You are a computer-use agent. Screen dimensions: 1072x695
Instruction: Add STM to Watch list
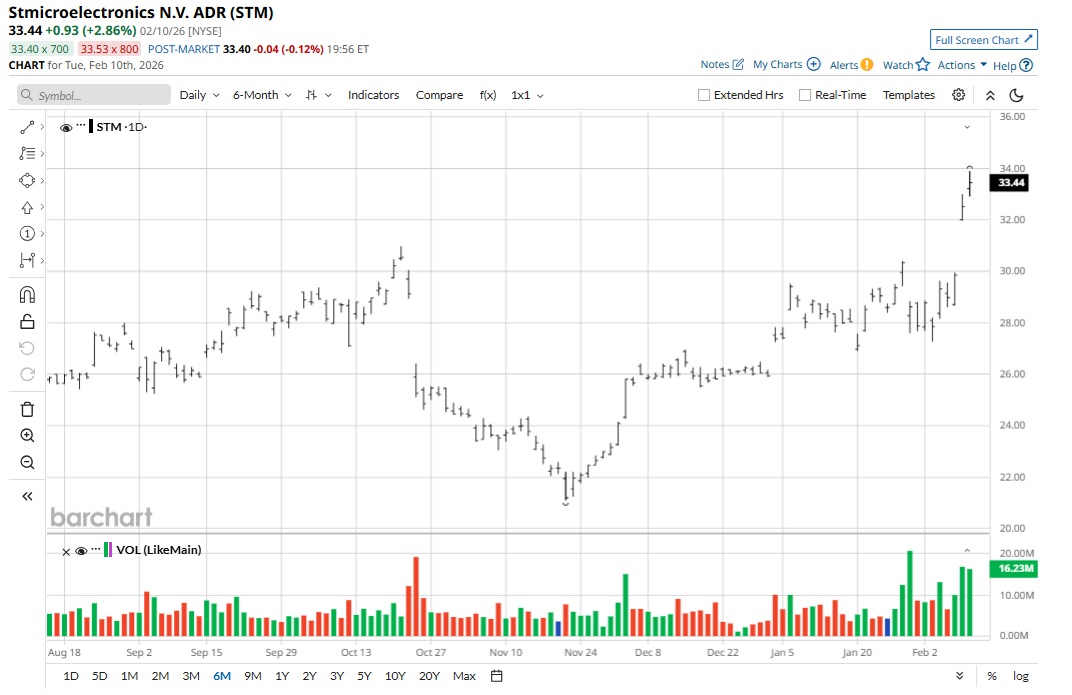906,65
